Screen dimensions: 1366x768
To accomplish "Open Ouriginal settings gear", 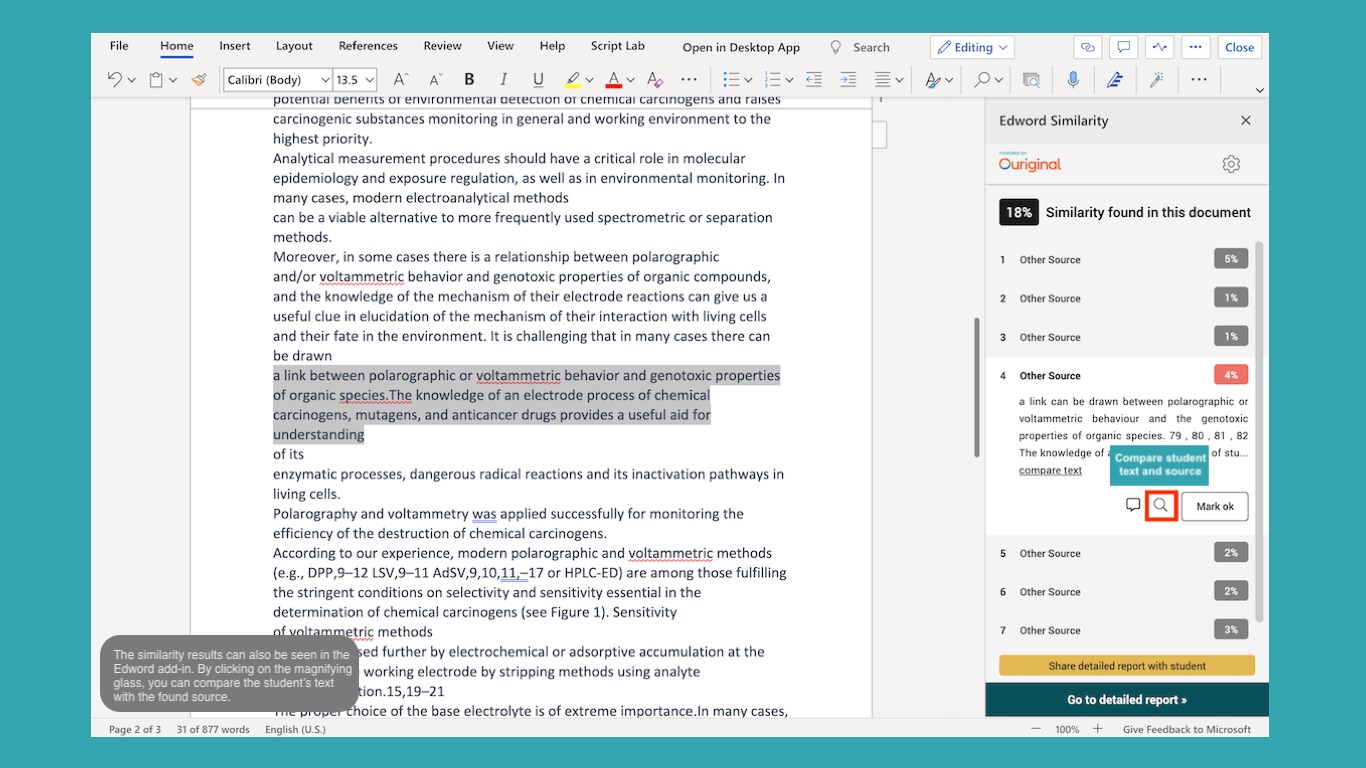I will pos(1231,165).
